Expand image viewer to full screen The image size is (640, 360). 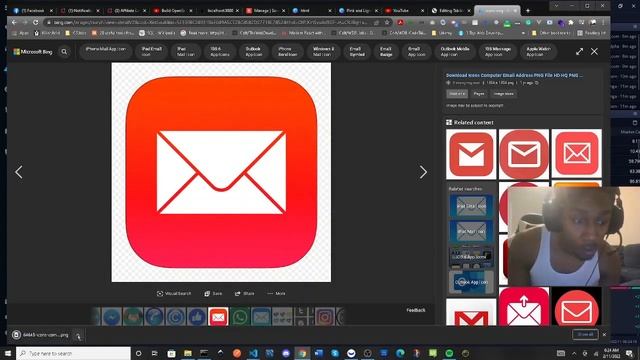point(579,52)
